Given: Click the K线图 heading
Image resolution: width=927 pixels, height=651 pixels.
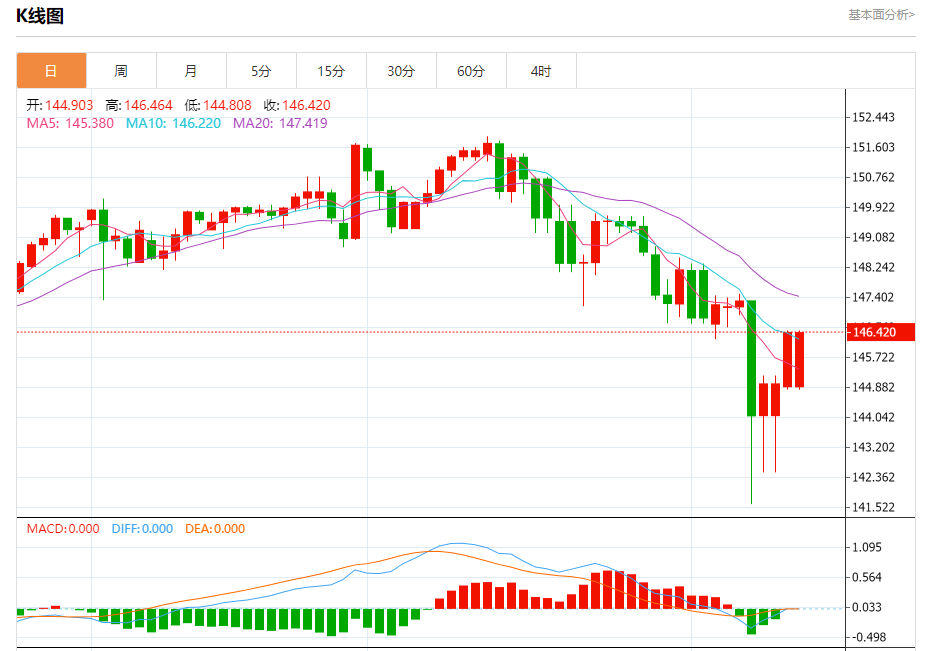Looking at the screenshot, I should 40,16.
